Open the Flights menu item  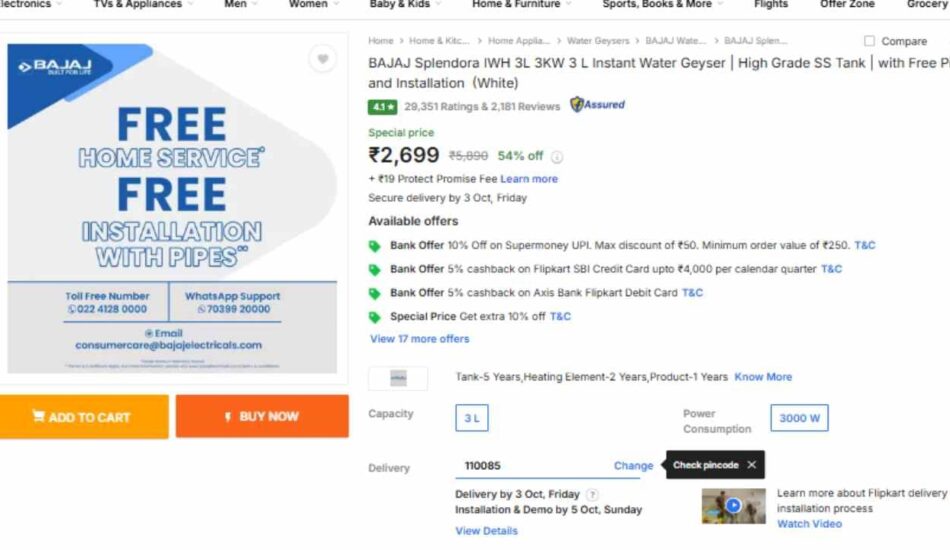[770, 4]
